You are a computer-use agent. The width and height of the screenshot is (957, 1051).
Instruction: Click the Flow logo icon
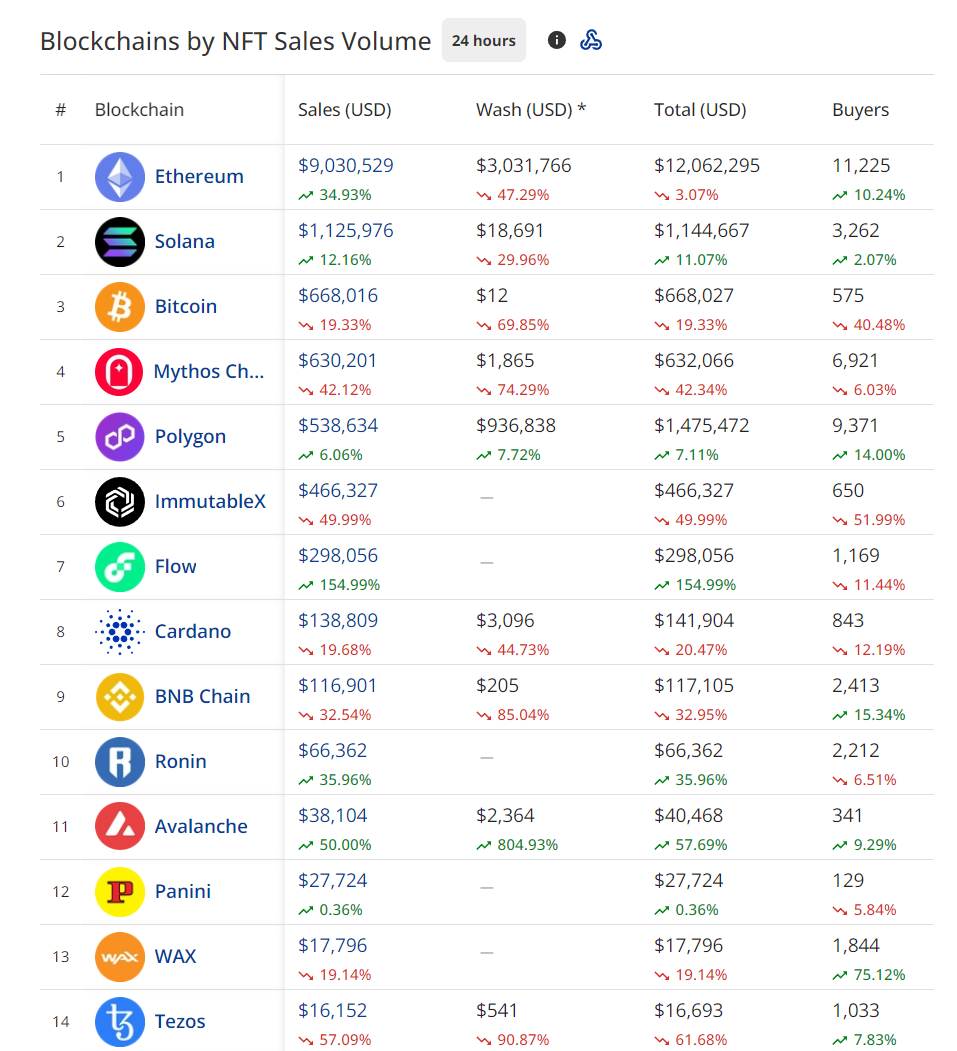pyautogui.click(x=120, y=567)
